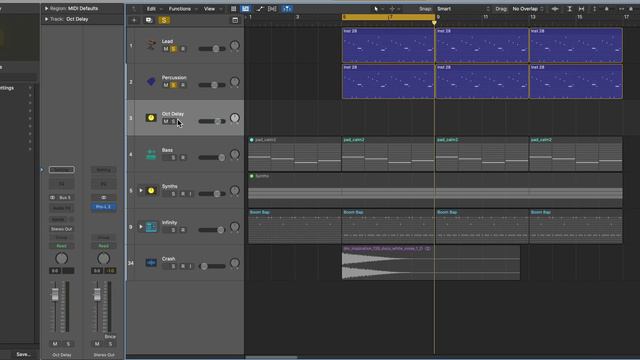Click the Crash audio track icon

[151, 263]
